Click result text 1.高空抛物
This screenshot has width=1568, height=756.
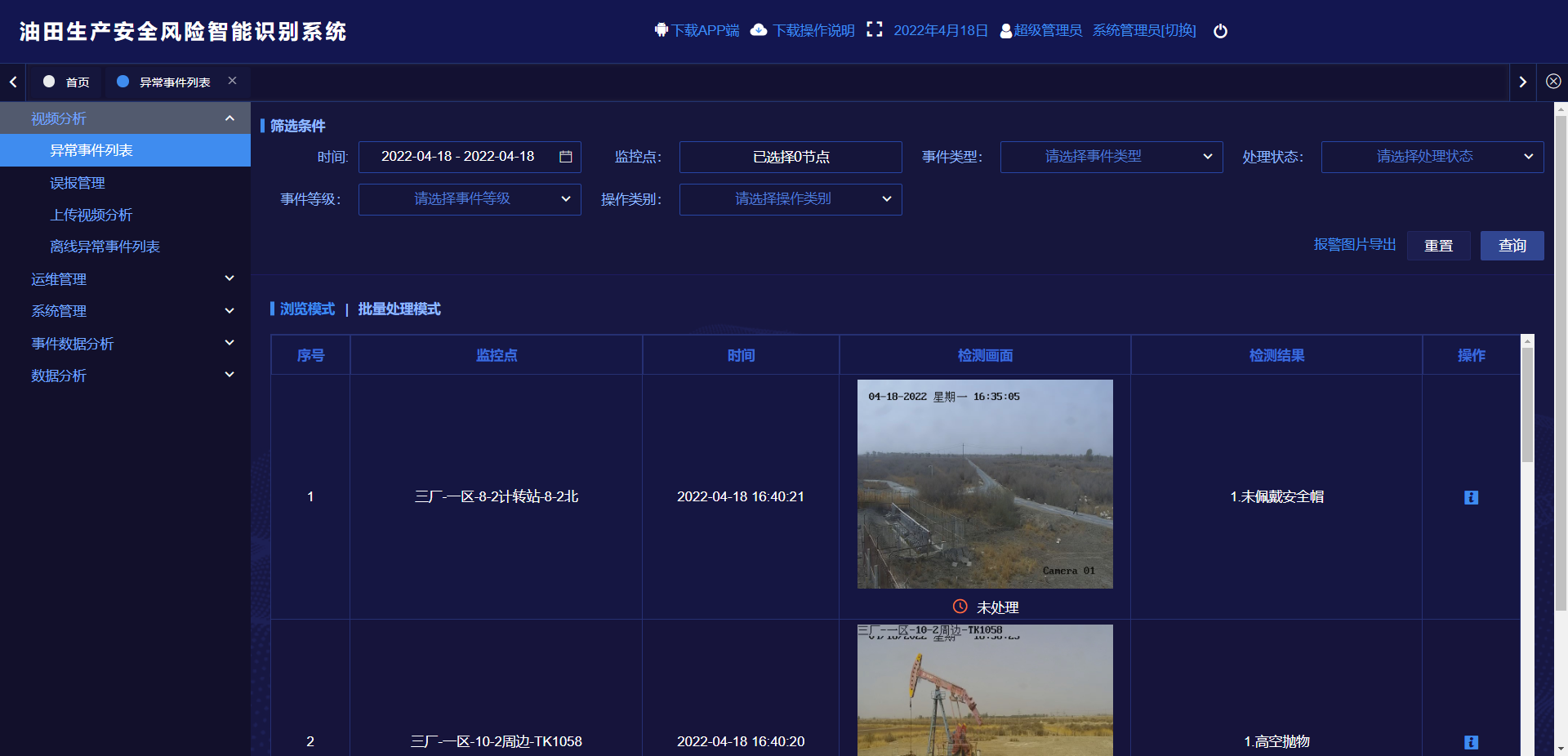coord(1276,741)
